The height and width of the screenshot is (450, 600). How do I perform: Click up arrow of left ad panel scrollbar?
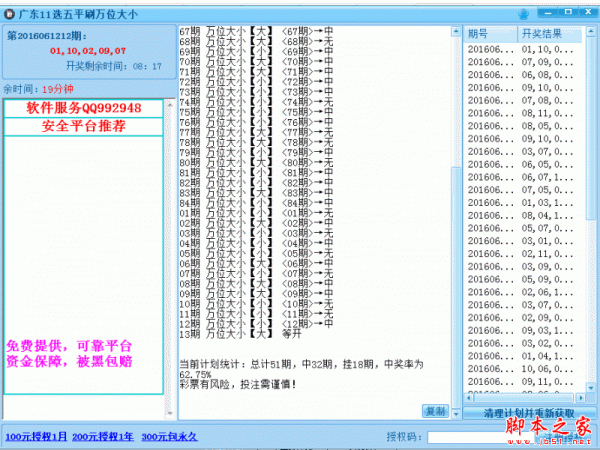[170, 104]
